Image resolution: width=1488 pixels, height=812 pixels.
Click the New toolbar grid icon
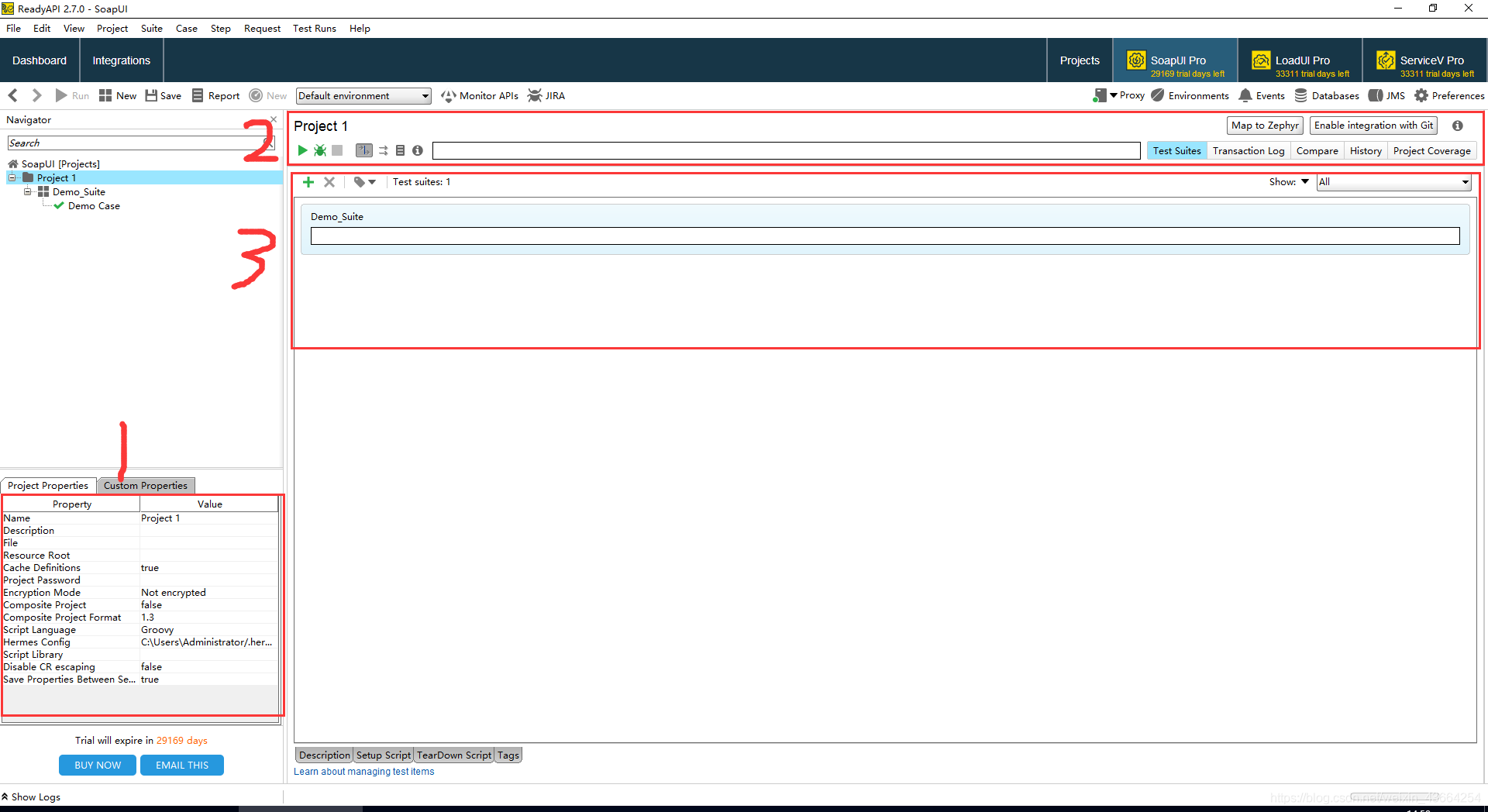point(118,95)
